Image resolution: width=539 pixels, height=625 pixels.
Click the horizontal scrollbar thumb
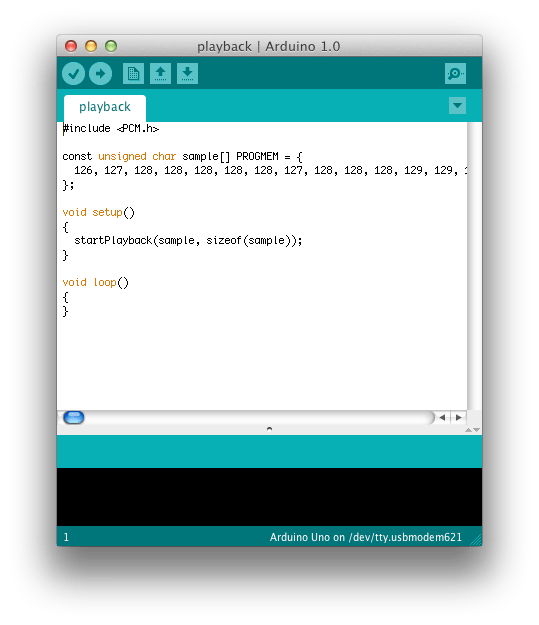[x=74, y=418]
